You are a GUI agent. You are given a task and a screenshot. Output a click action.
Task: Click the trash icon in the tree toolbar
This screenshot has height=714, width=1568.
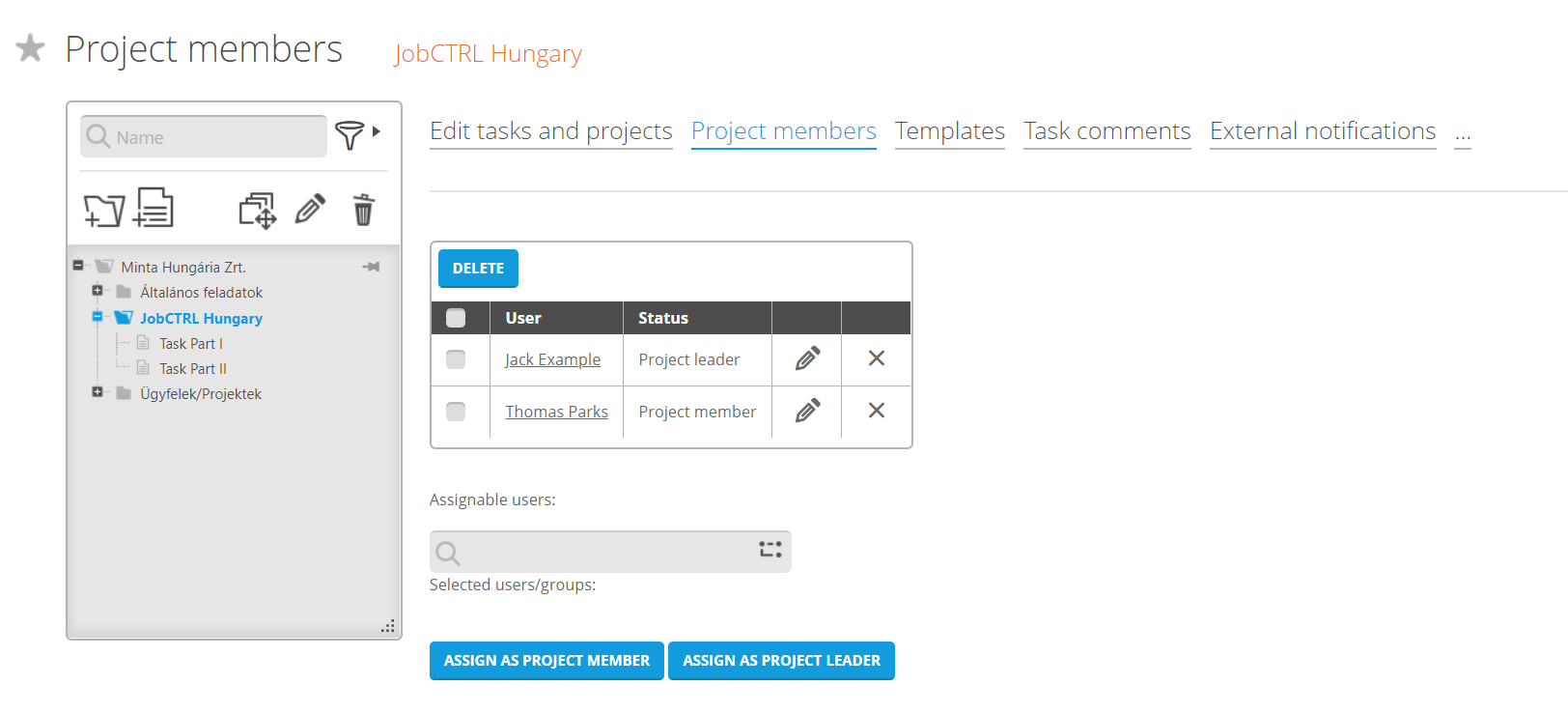click(x=363, y=210)
